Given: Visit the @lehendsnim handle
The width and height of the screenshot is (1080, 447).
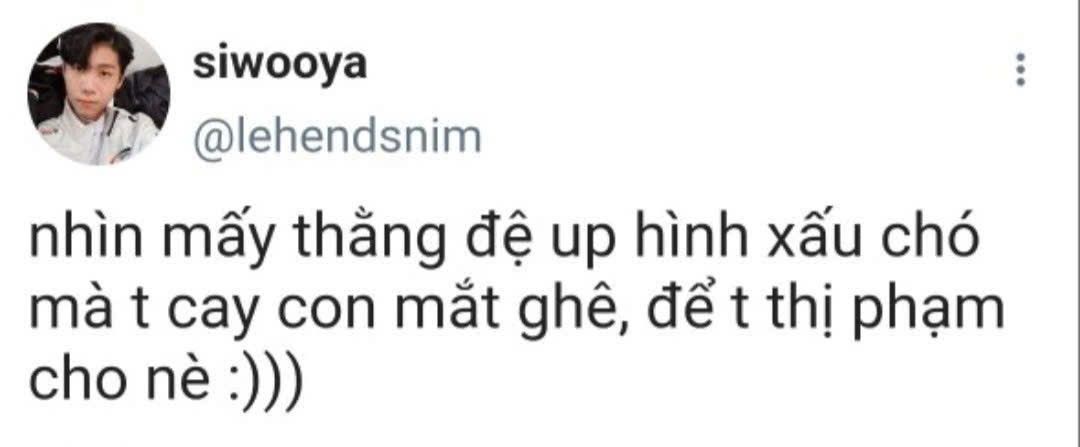Looking at the screenshot, I should click(x=338, y=136).
